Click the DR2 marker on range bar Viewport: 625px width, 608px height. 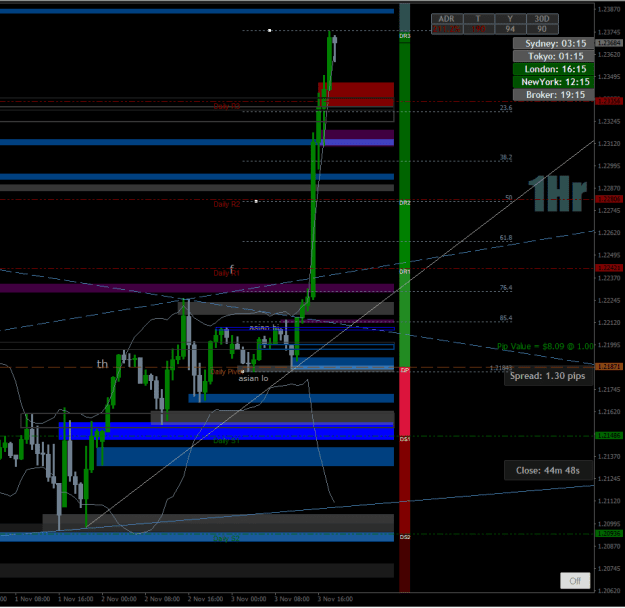coord(405,203)
